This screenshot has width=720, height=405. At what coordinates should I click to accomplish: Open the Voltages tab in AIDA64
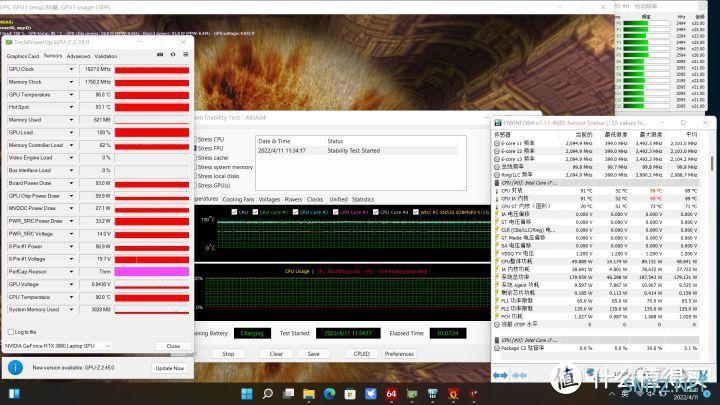269,199
